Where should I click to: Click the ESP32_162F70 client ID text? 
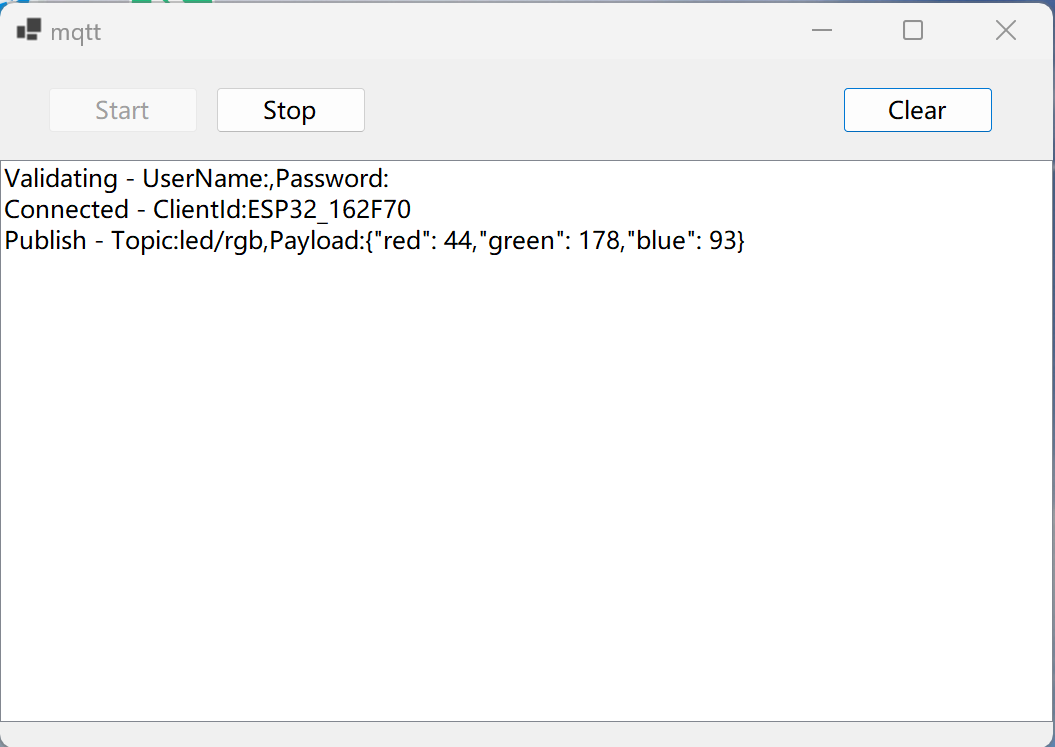[x=329, y=209]
